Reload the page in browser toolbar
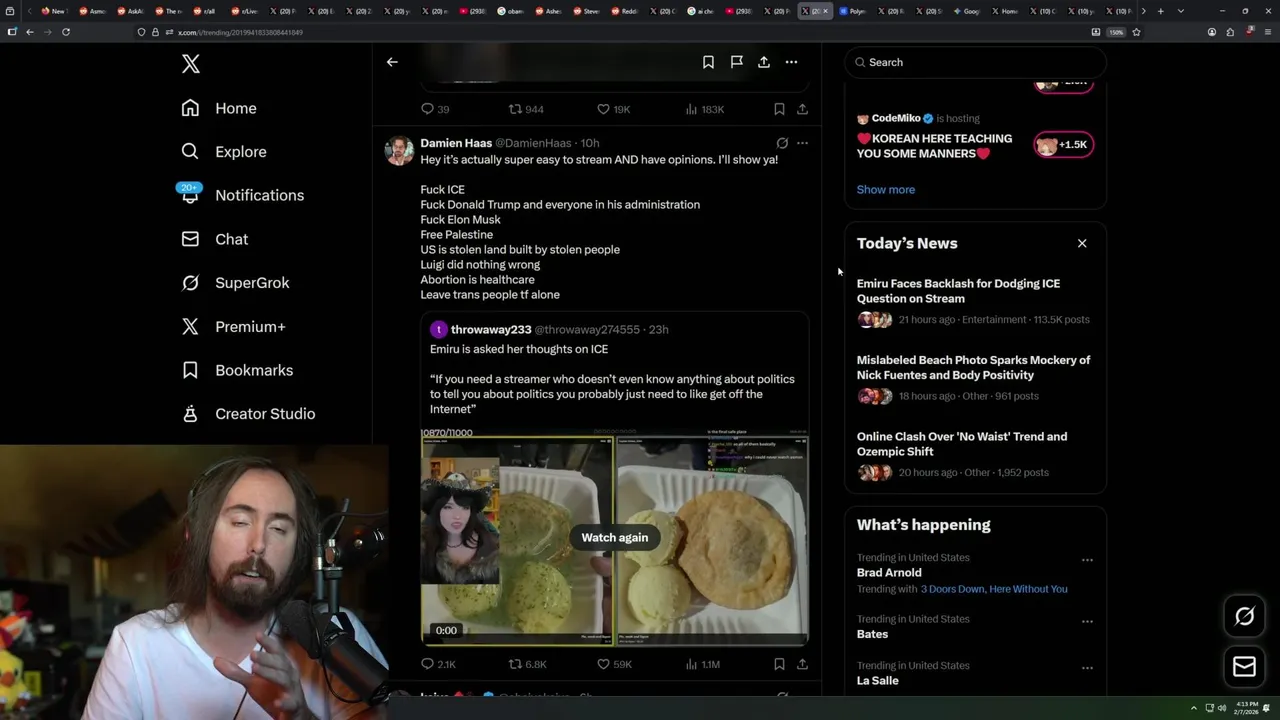 point(66,32)
